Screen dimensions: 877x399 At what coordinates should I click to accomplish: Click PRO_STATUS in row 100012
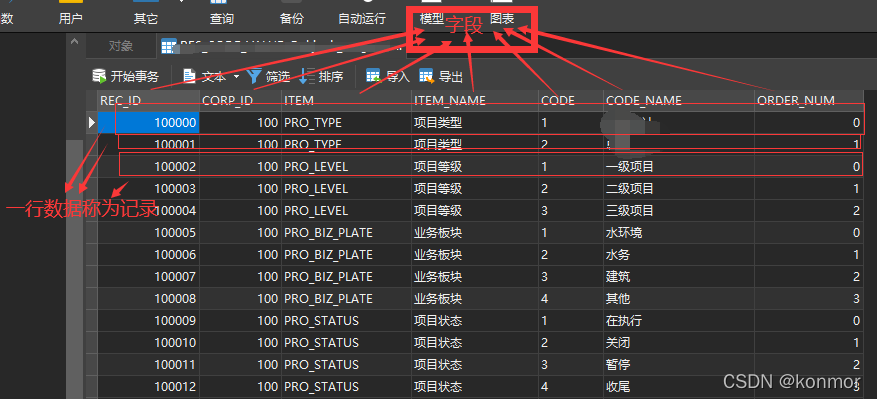(x=322, y=387)
